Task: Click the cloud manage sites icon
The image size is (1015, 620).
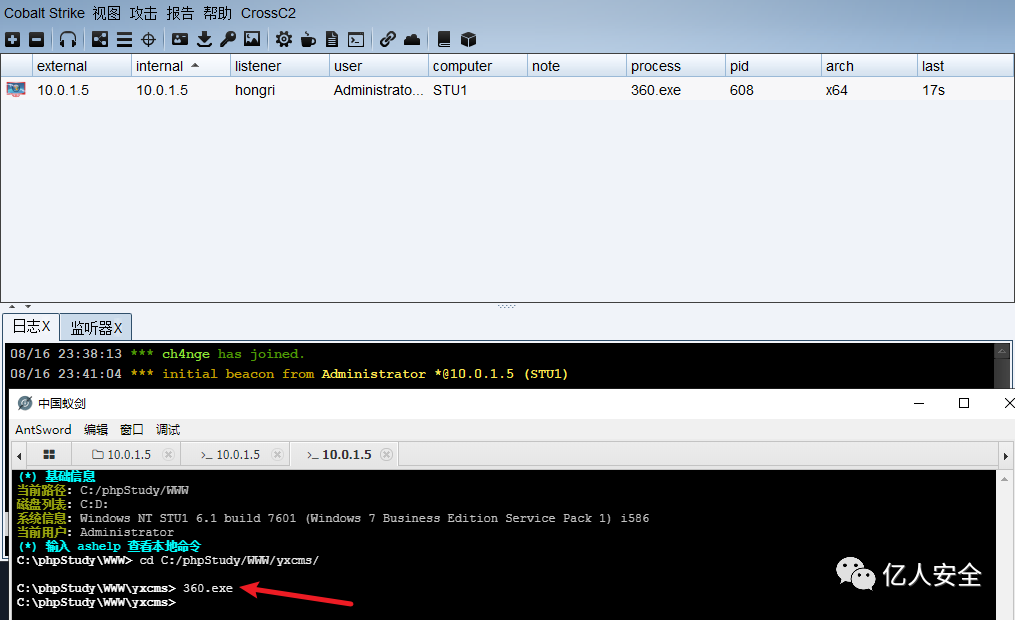Action: (412, 39)
